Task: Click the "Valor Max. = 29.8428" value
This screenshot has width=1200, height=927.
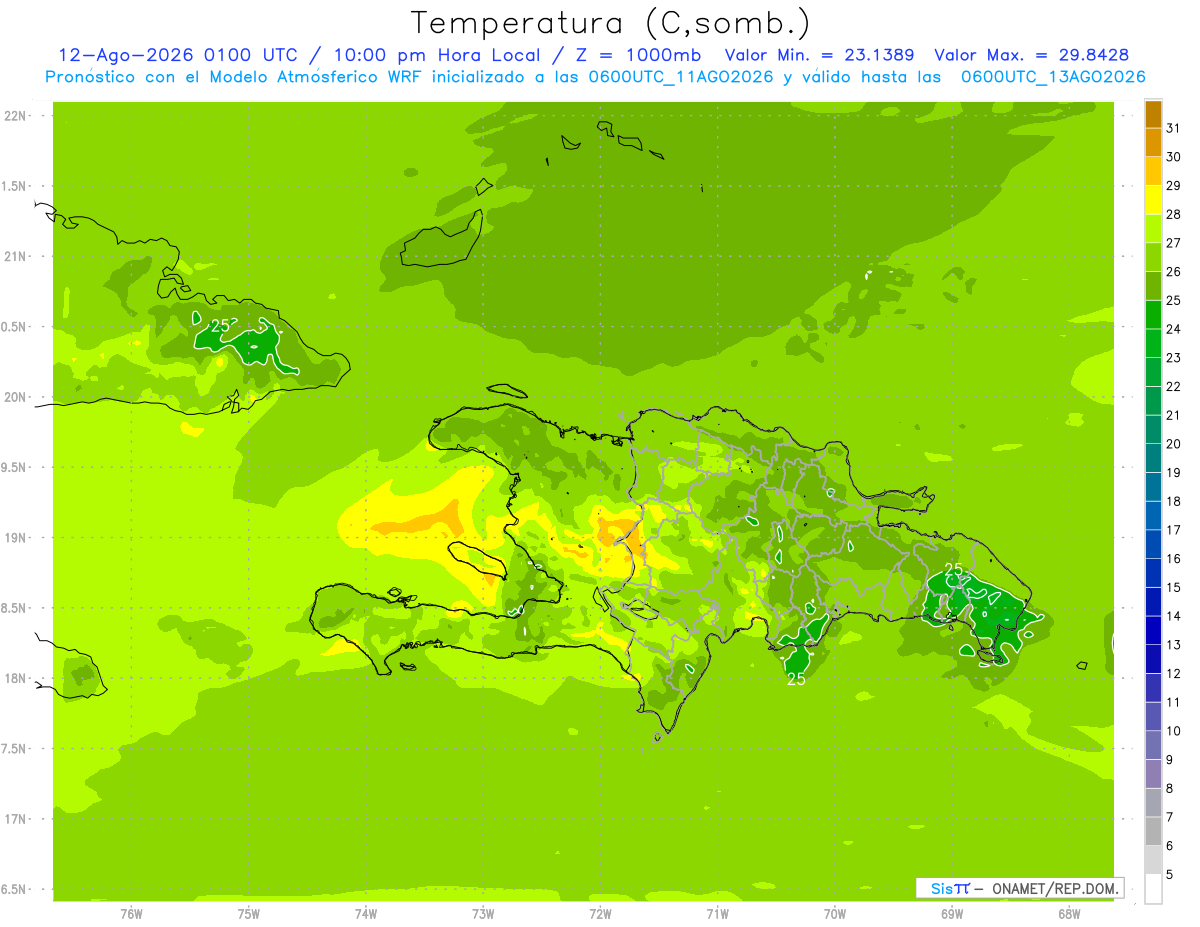Action: (x=1032, y=56)
